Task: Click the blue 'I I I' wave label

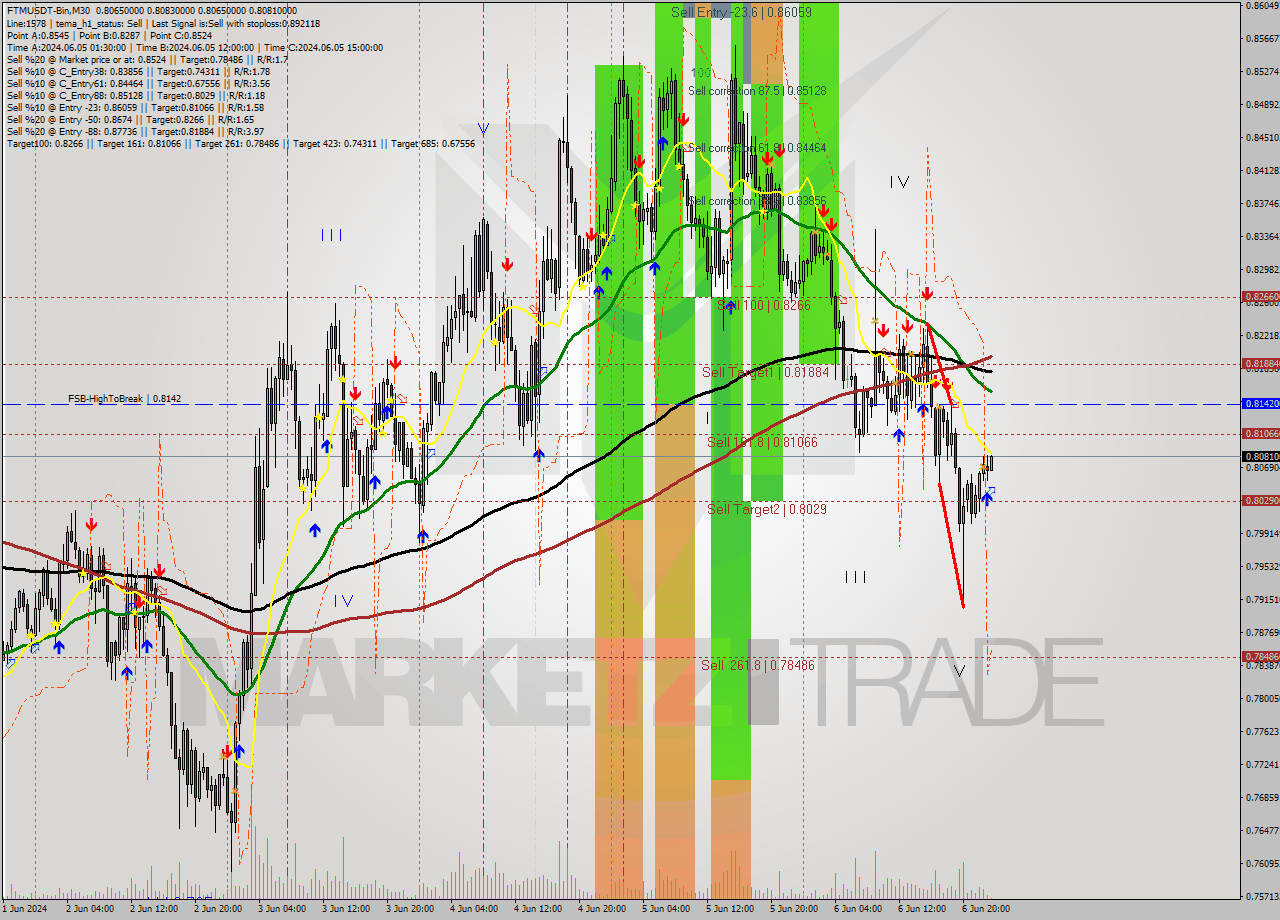Action: pyautogui.click(x=332, y=235)
